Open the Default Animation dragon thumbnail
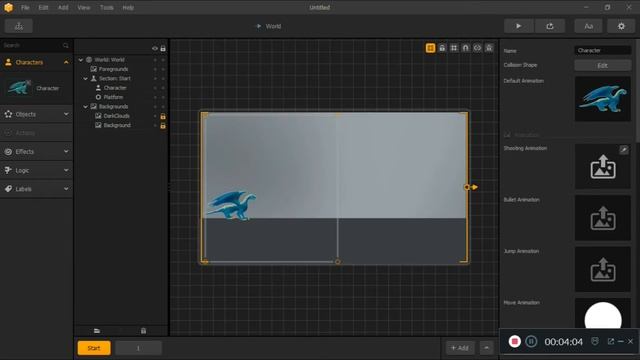Viewport: 640px width, 360px height. (603, 99)
